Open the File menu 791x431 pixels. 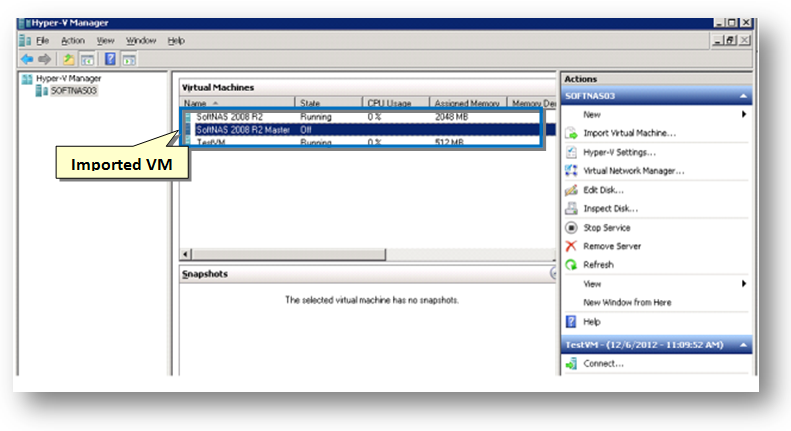(42, 40)
